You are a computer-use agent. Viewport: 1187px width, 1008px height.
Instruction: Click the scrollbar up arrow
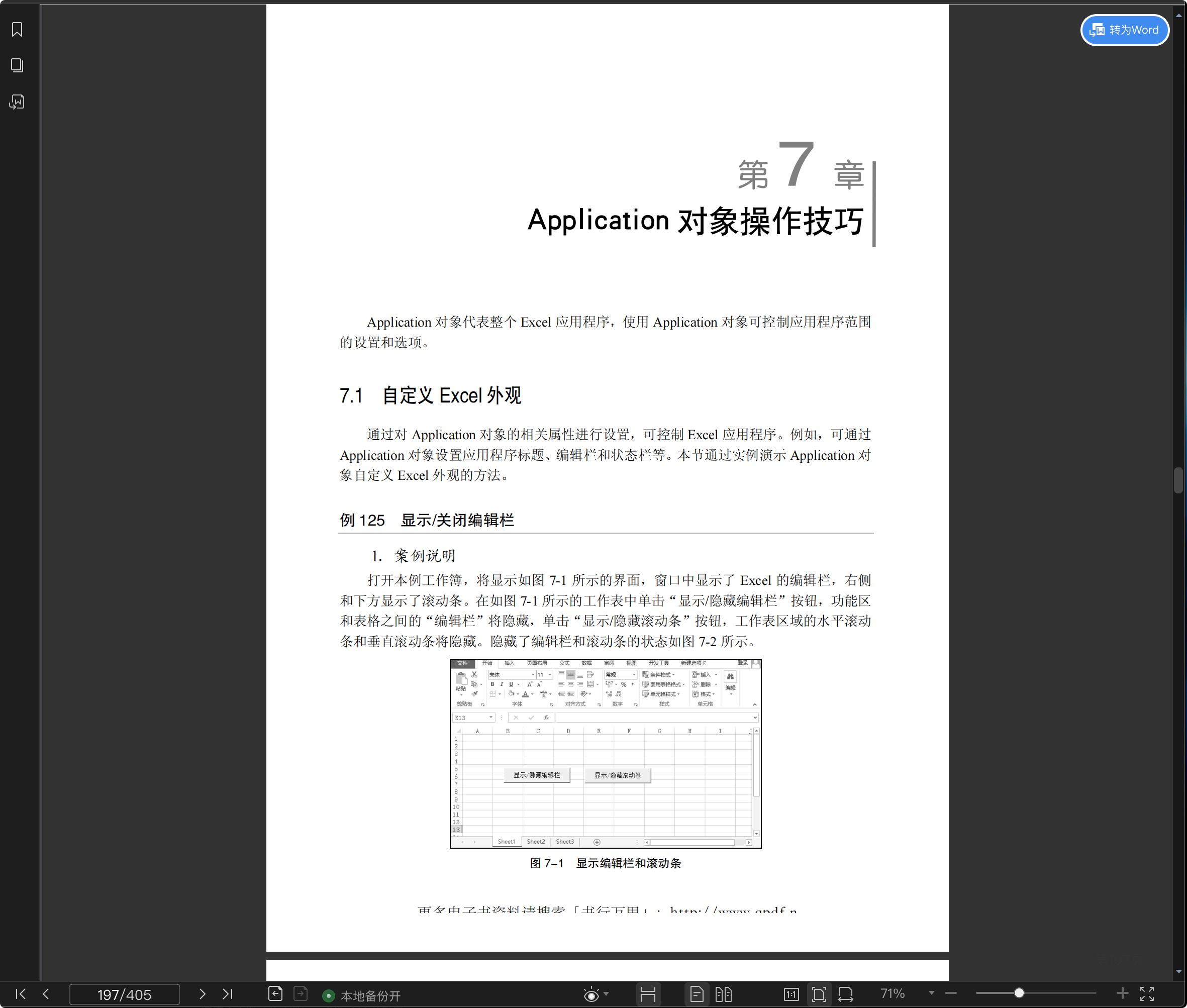point(1178,16)
